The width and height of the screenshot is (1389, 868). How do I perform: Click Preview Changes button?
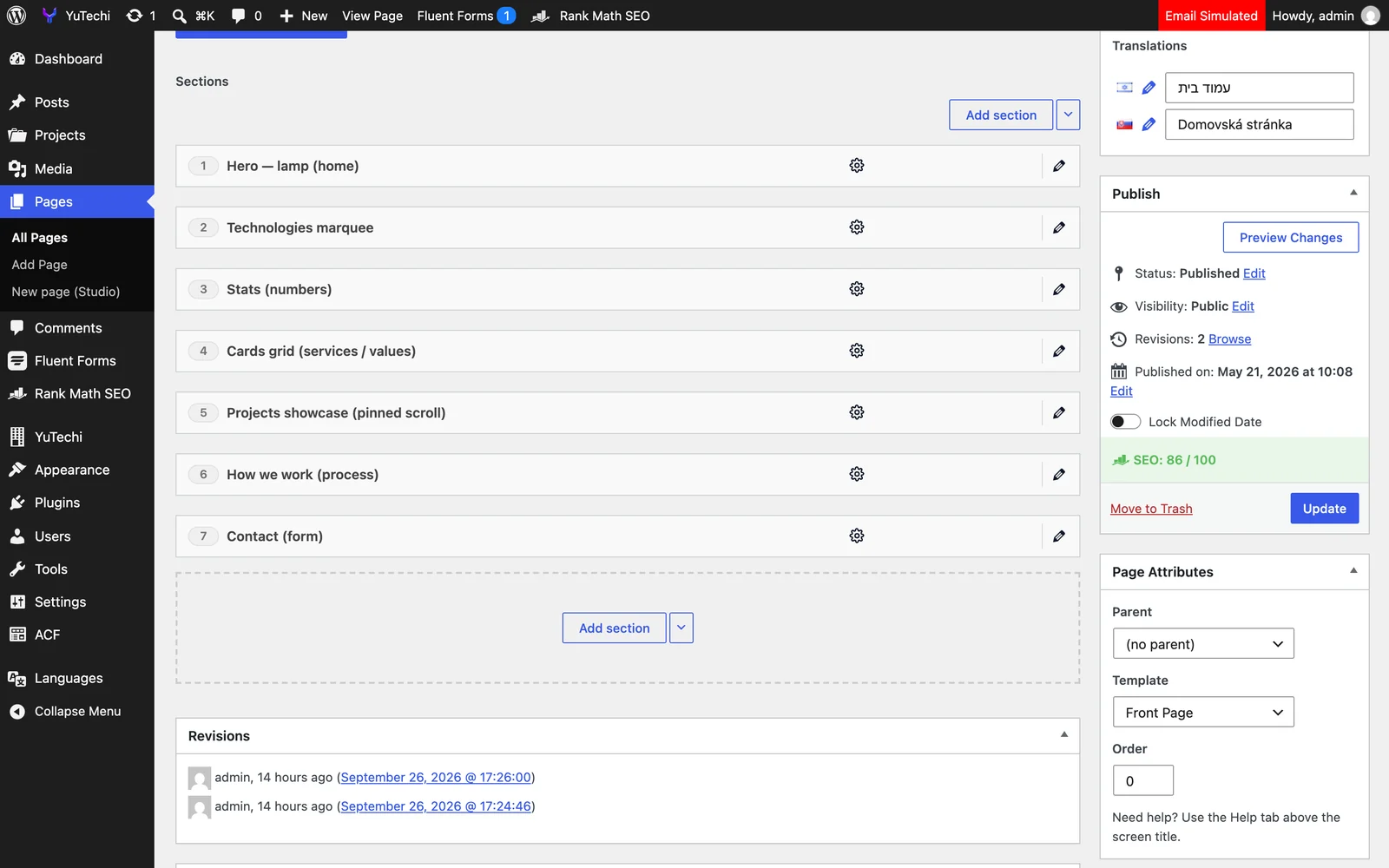pyautogui.click(x=1291, y=238)
